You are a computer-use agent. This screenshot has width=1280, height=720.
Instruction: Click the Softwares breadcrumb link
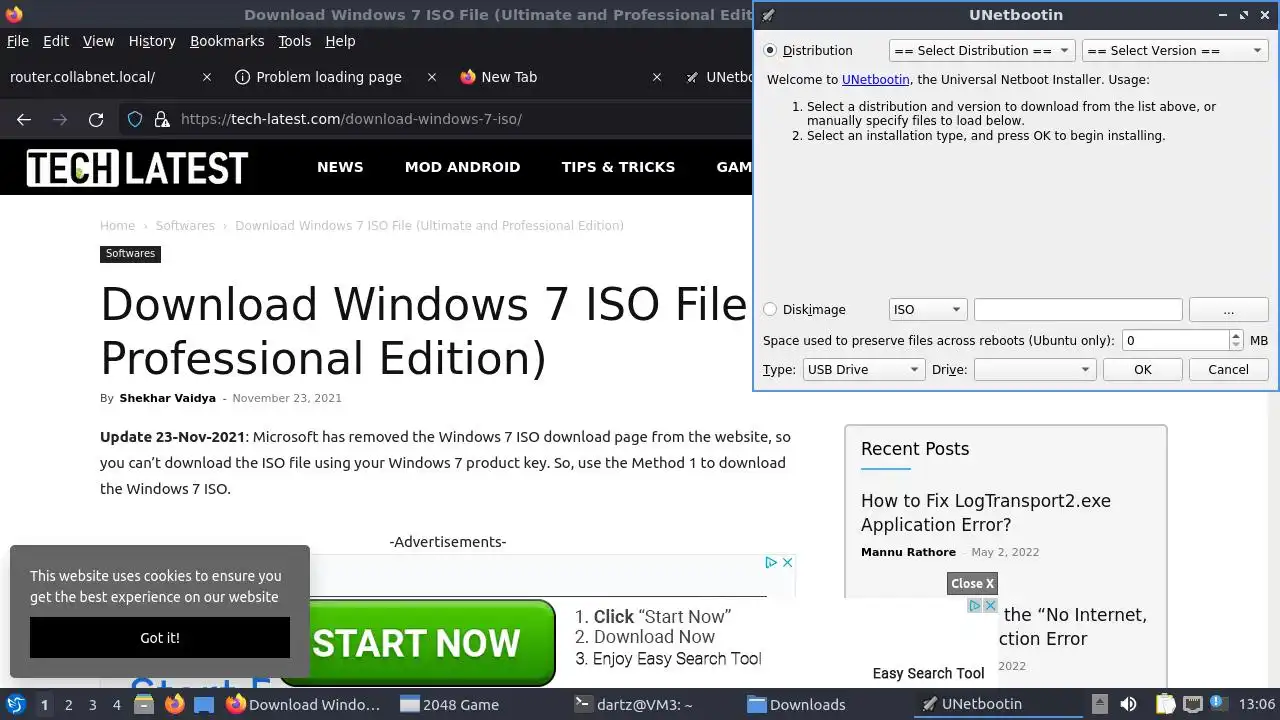[185, 226]
